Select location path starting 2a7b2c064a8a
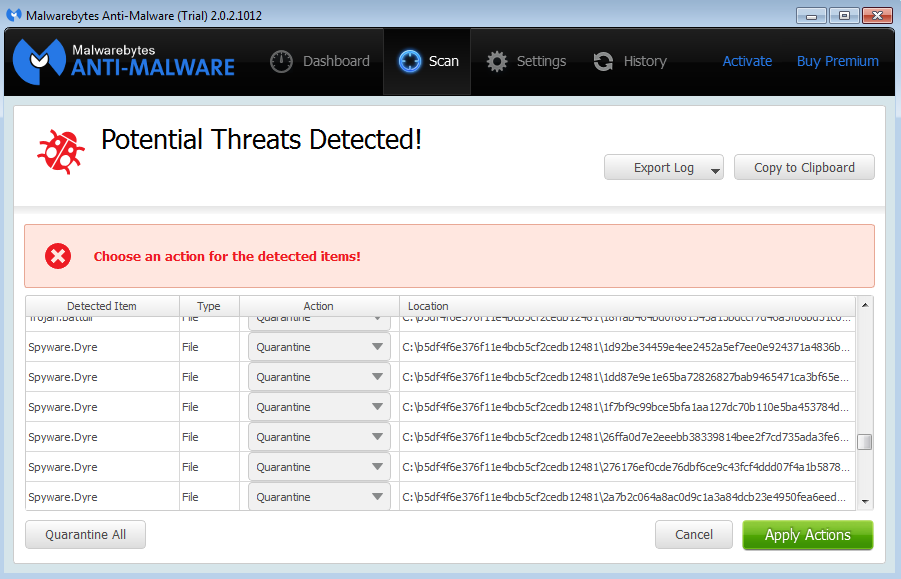 coord(626,496)
